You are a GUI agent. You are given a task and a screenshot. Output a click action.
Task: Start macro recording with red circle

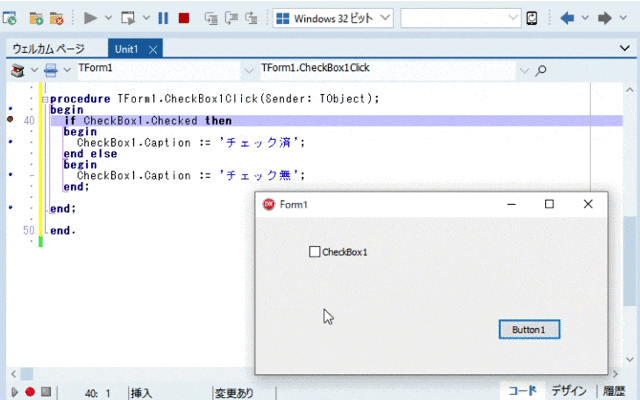(30, 392)
